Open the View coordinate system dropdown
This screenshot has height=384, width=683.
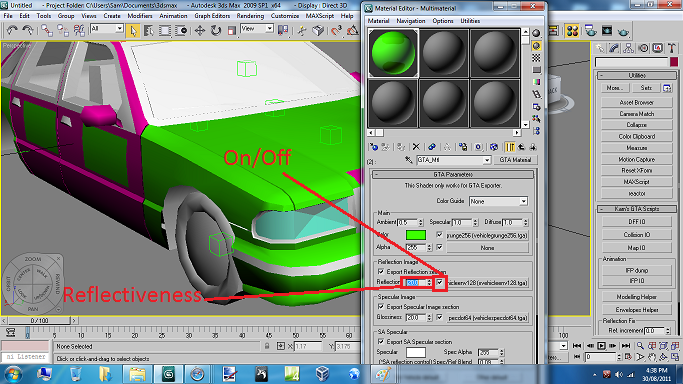(x=257, y=29)
